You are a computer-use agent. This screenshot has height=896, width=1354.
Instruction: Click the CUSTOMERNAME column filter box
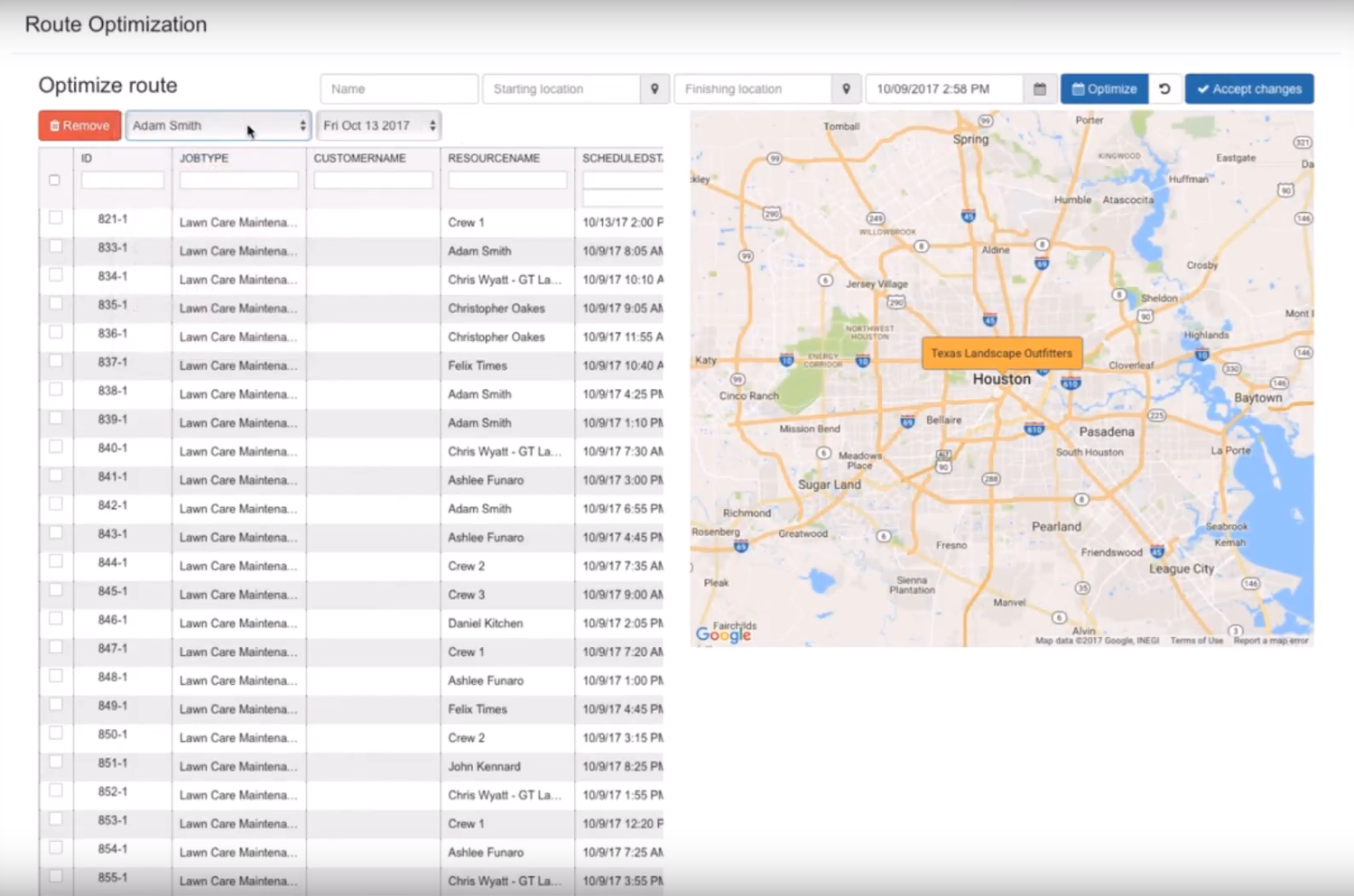click(373, 180)
